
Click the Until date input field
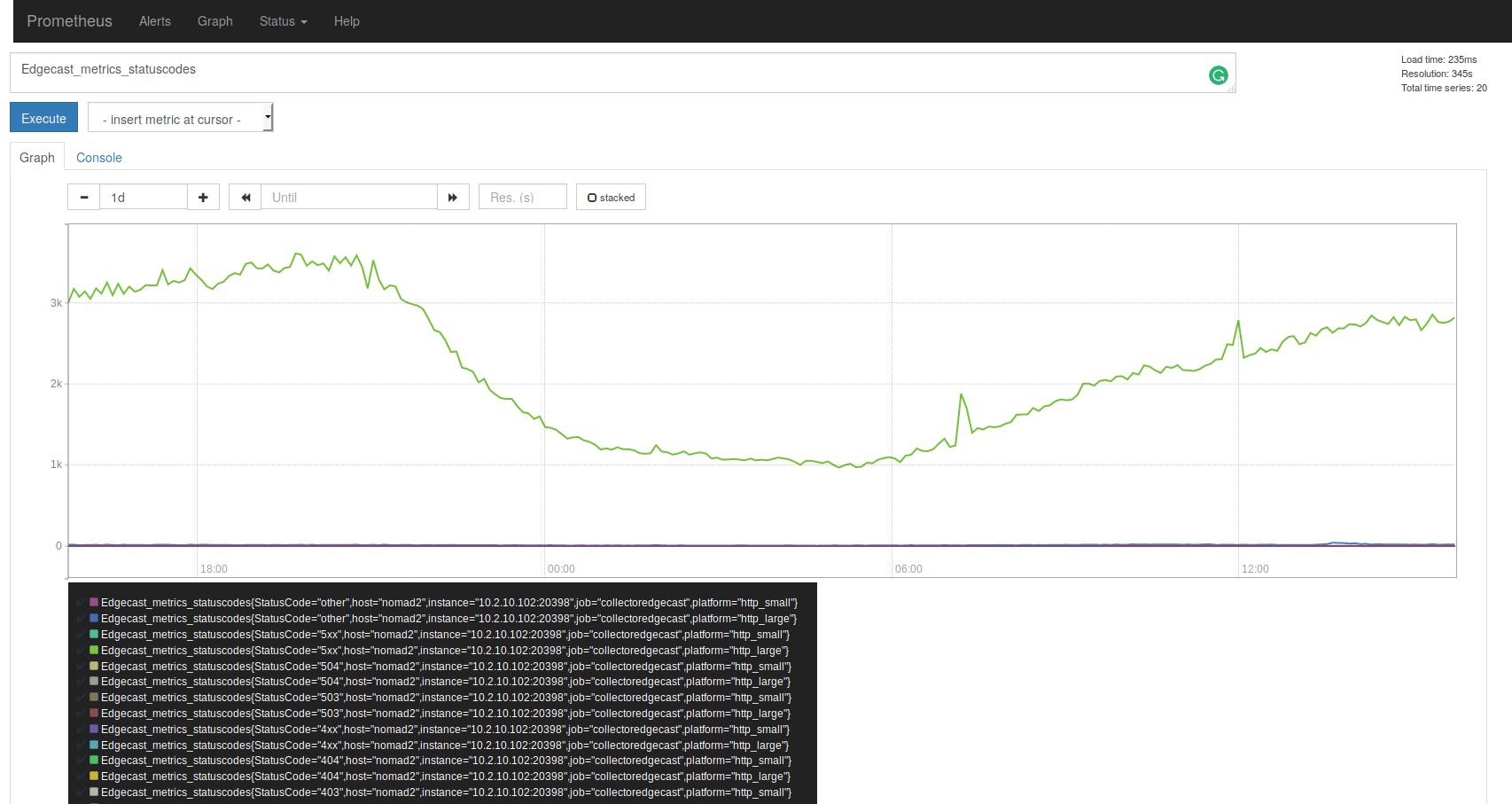[x=348, y=197]
